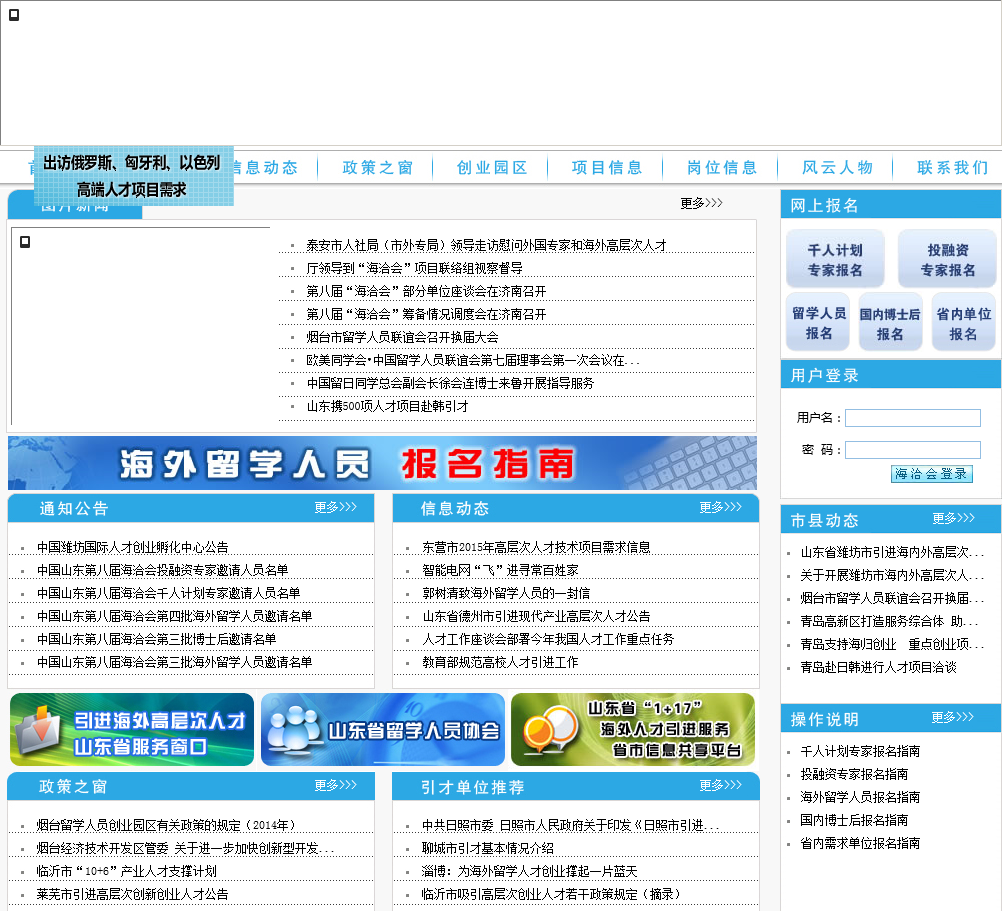
Task: Open policy 临沂市10+6产业人才支撑计划
Action: coord(127,871)
